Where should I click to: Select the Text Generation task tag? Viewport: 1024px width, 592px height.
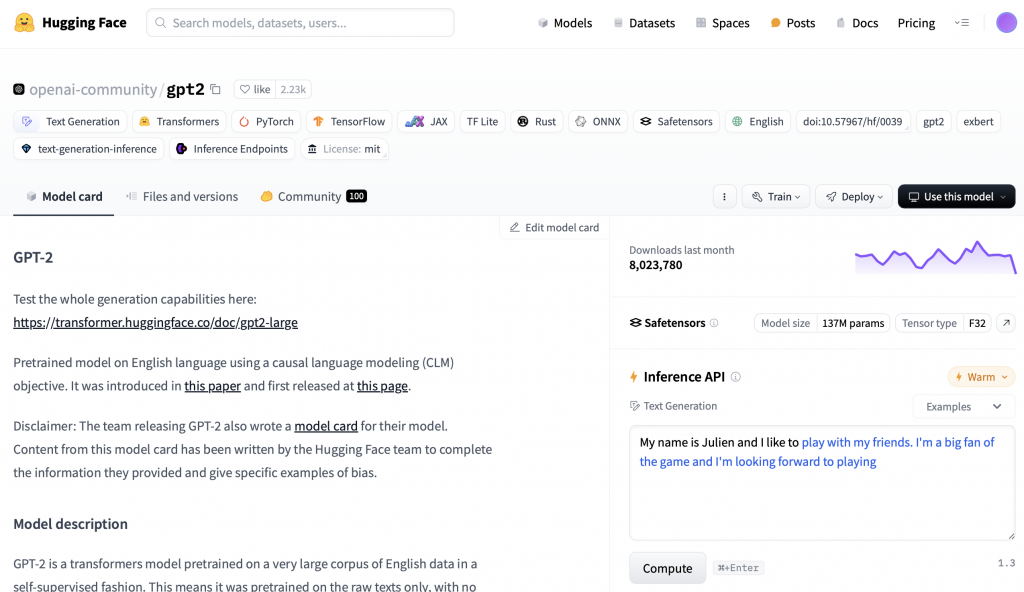click(70, 122)
